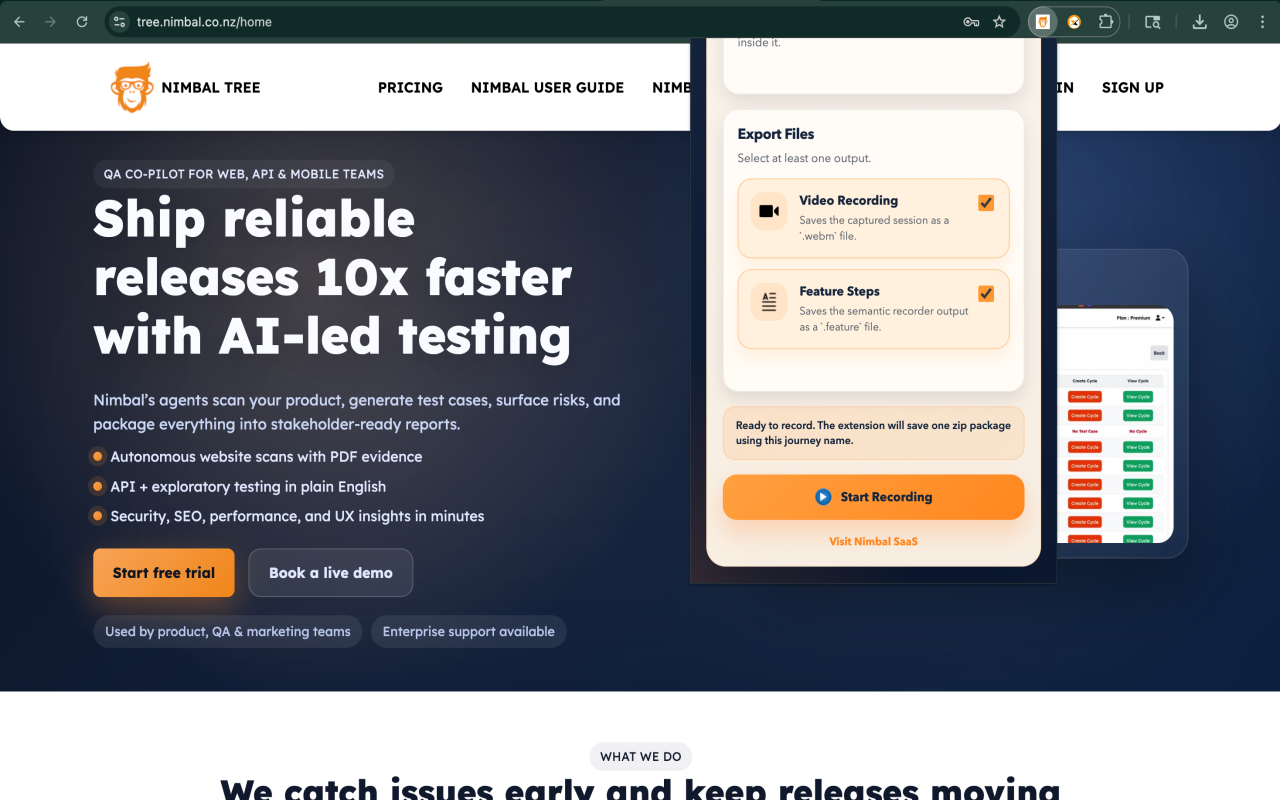Open the Chrome three-dot menu
1280x800 pixels.
(x=1262, y=21)
